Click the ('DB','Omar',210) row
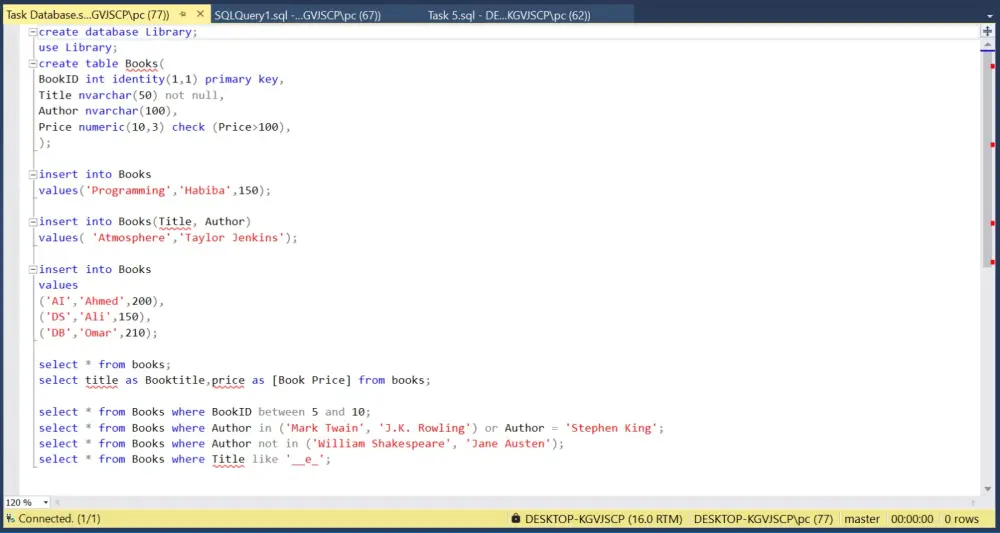 point(98,333)
